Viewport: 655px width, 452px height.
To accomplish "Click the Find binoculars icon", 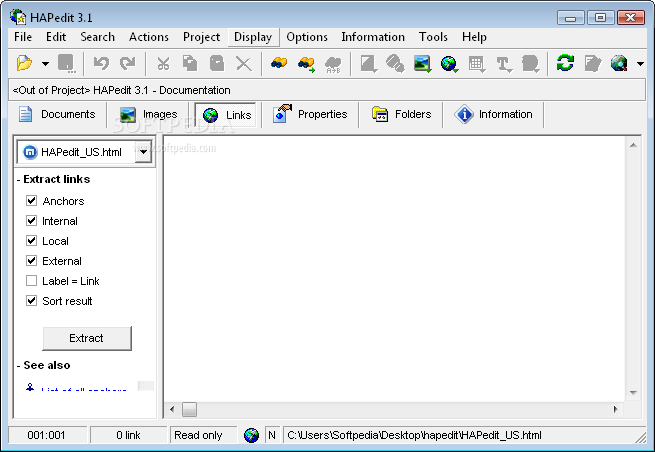I will (279, 63).
